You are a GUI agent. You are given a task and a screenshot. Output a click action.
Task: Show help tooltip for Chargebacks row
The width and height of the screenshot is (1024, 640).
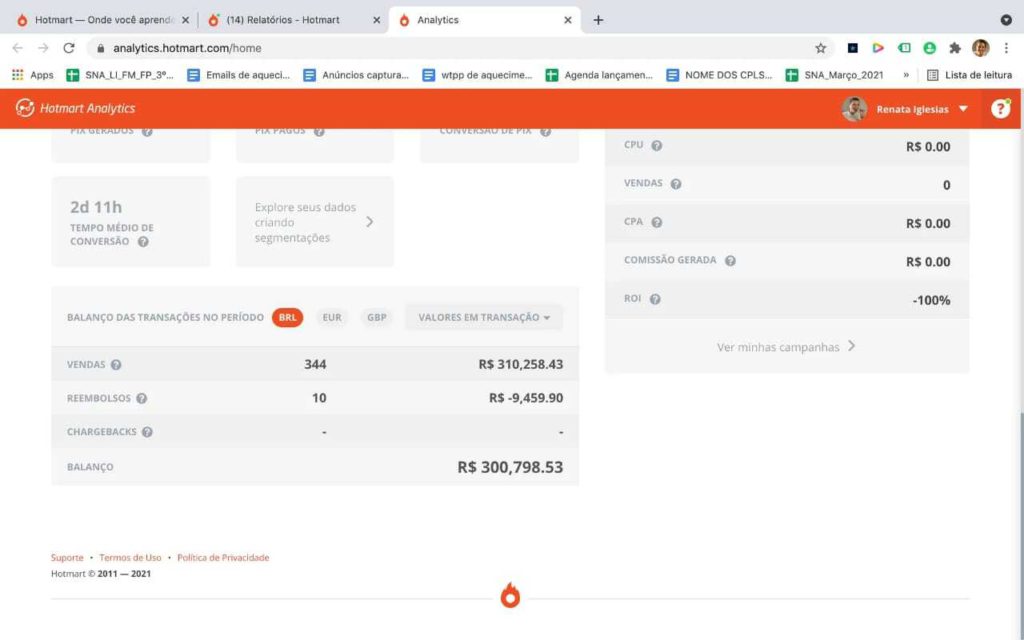click(x=148, y=432)
